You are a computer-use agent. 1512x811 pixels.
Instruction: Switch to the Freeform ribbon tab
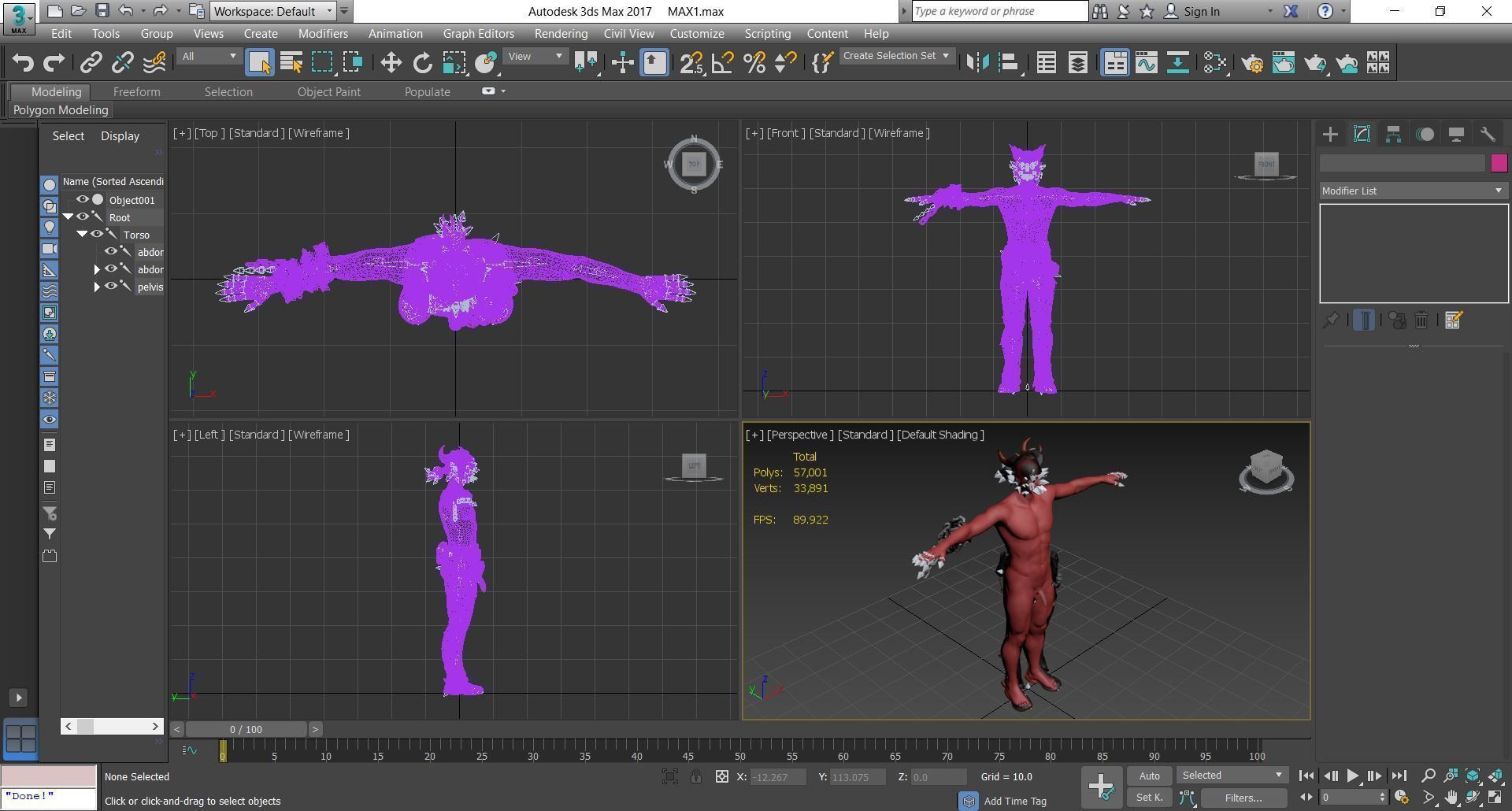click(136, 92)
